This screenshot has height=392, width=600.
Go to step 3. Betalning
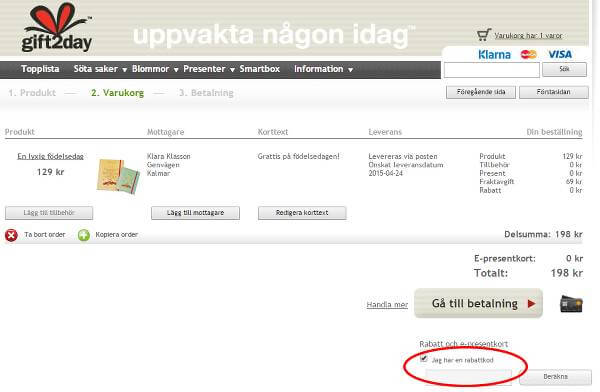[x=206, y=93]
